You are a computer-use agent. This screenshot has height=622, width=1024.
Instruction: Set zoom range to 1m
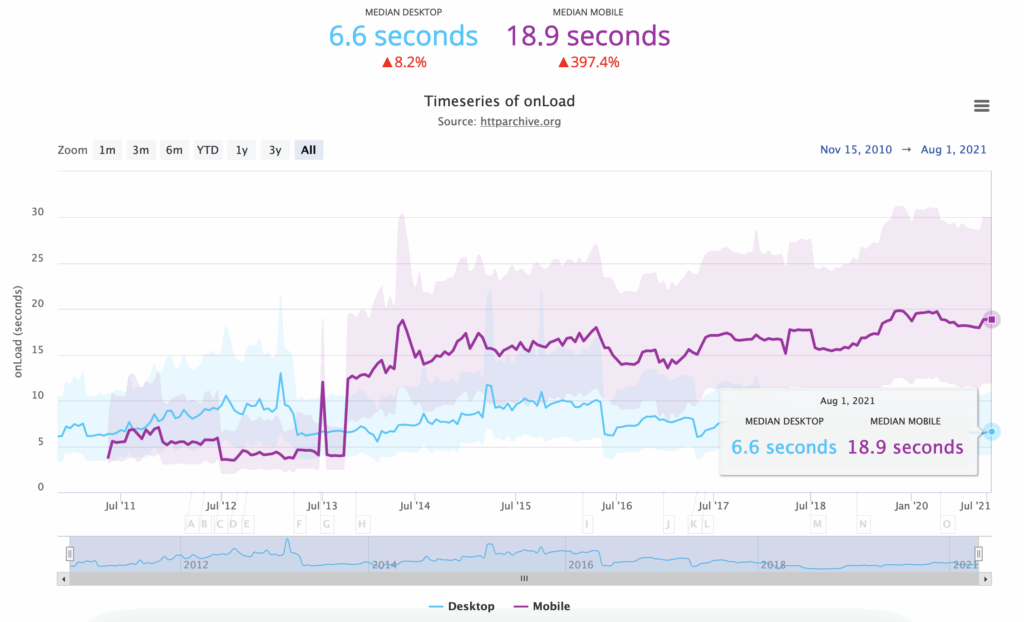(x=107, y=150)
